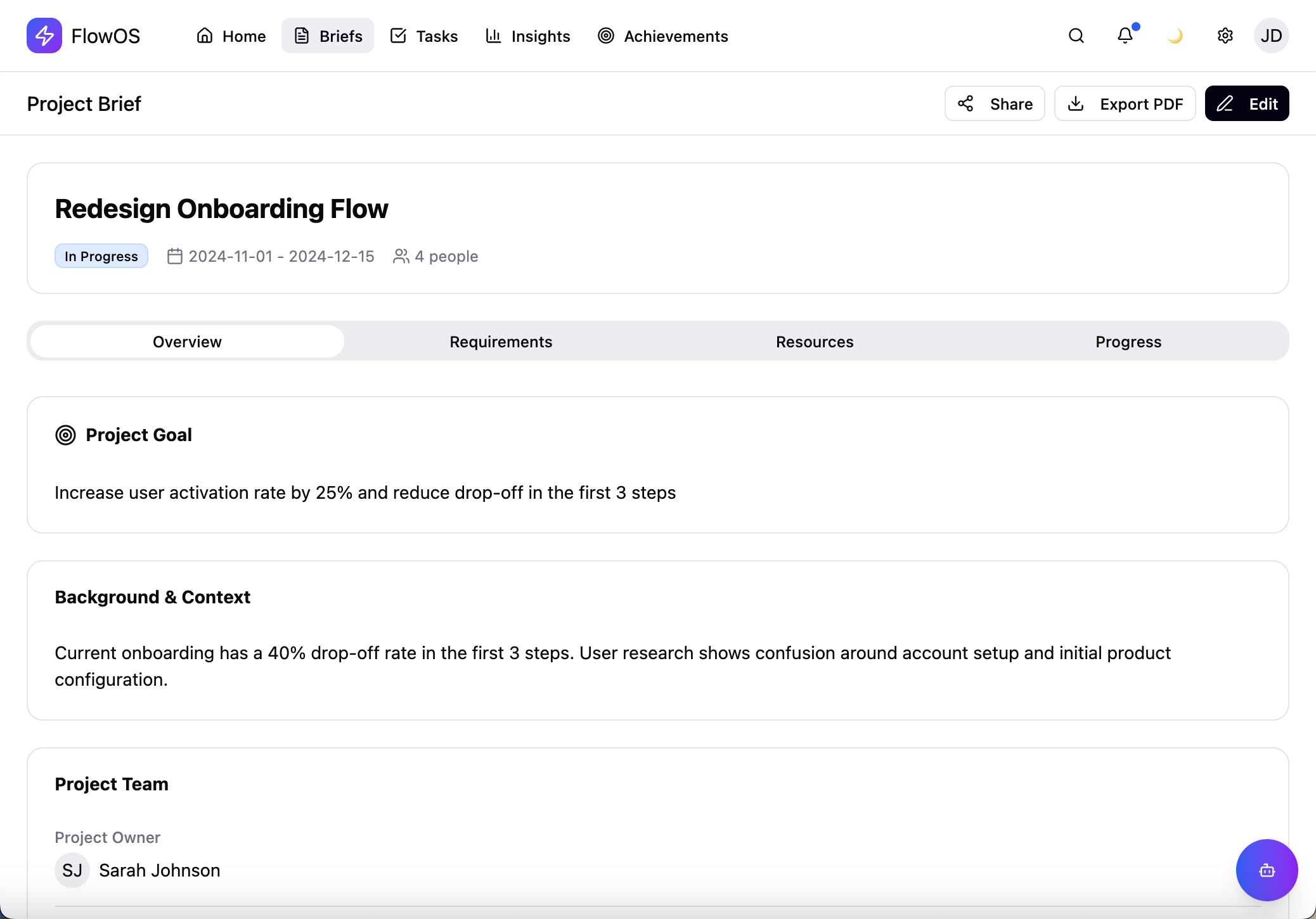Toggle dark mode with the moon icon
Viewport: 1316px width, 919px height.
pos(1175,35)
